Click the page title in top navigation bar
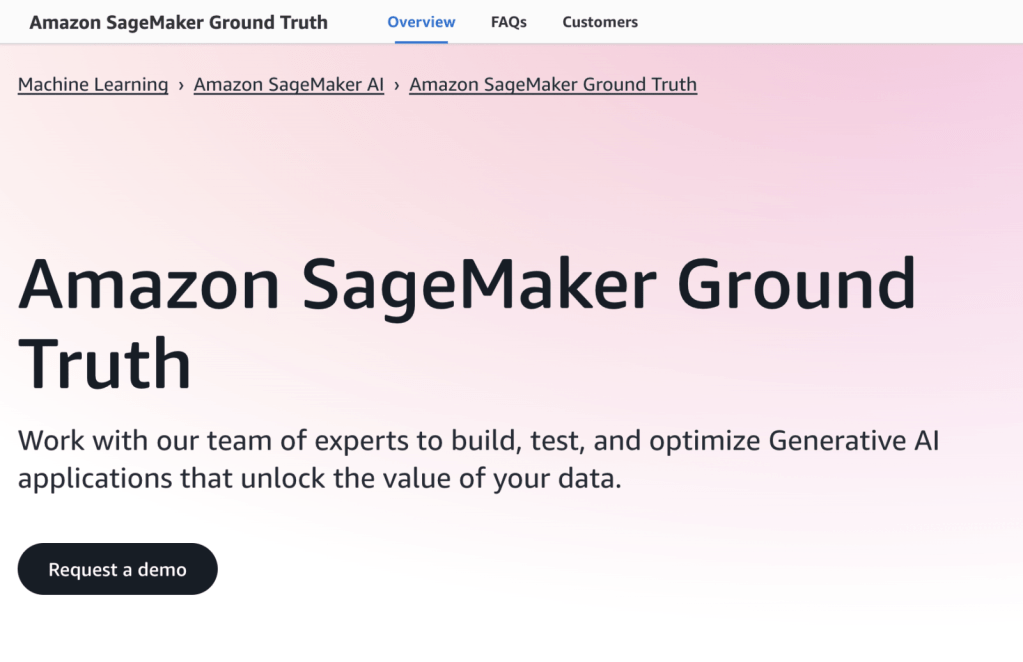Image resolution: width=1023 pixels, height=662 pixels. 178,22
